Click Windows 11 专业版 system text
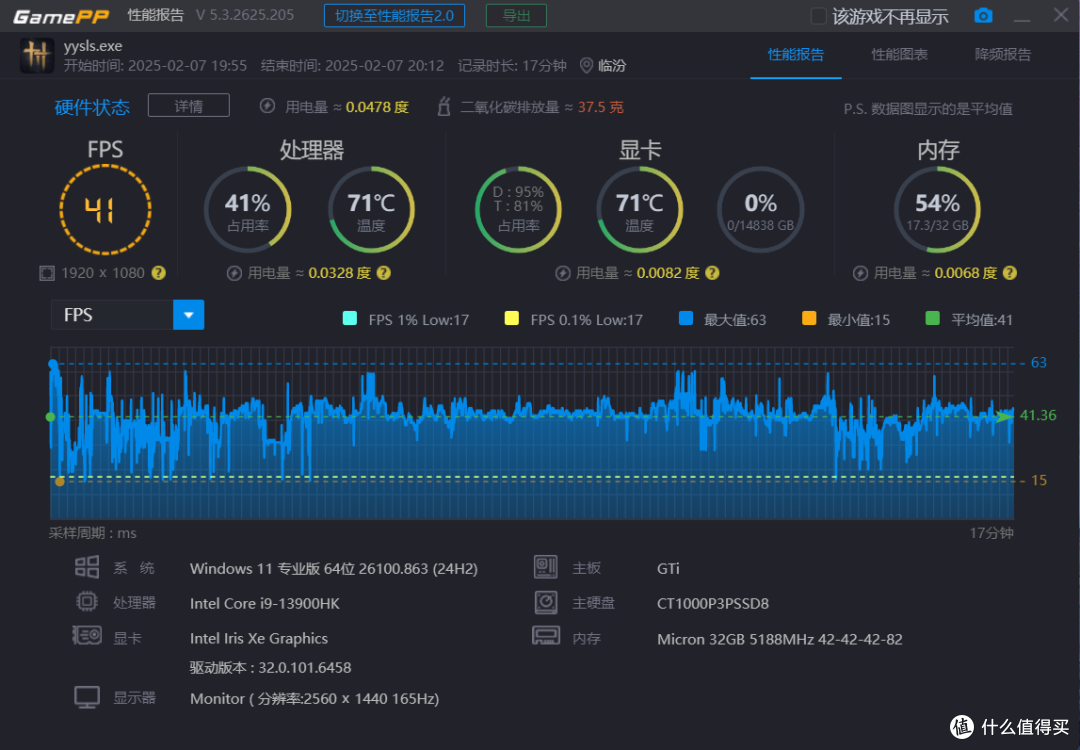This screenshot has height=750, width=1080. tap(333, 569)
